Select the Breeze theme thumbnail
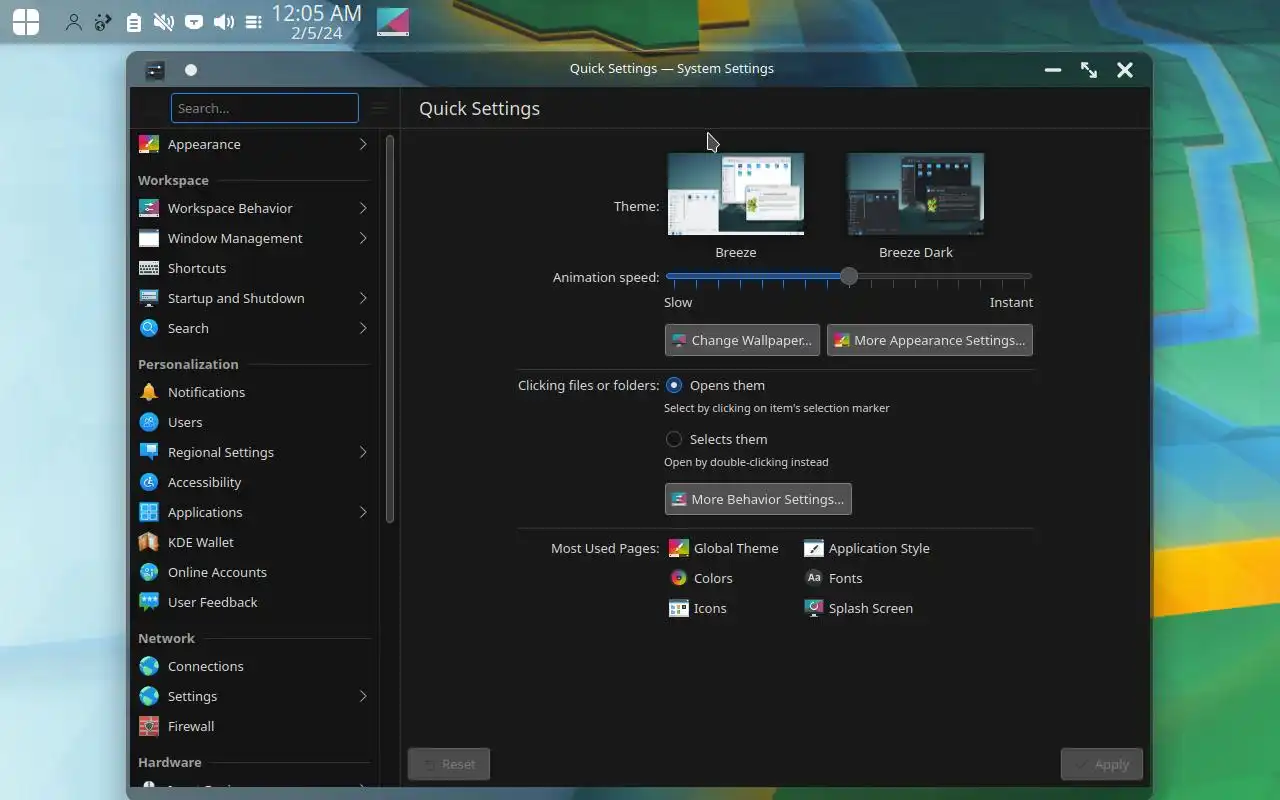 tap(736, 194)
